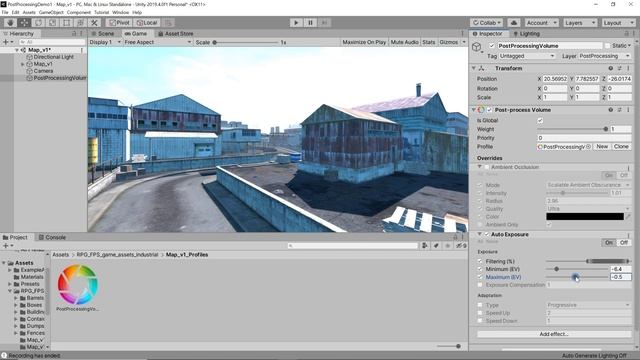Image resolution: width=640 pixels, height=360 pixels.
Task: Click Post-process Volume help icon
Action: coord(611,110)
